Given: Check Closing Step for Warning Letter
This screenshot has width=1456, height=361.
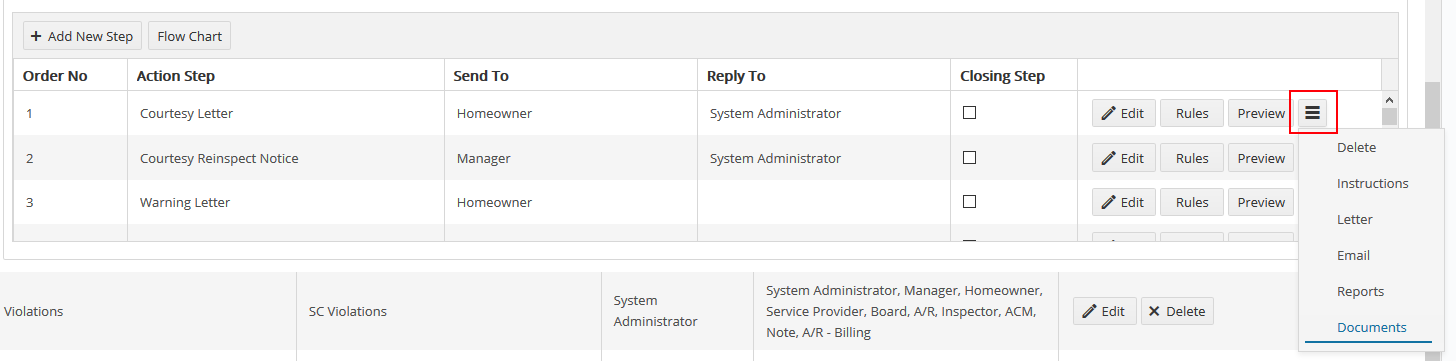Looking at the screenshot, I should (x=969, y=201).
